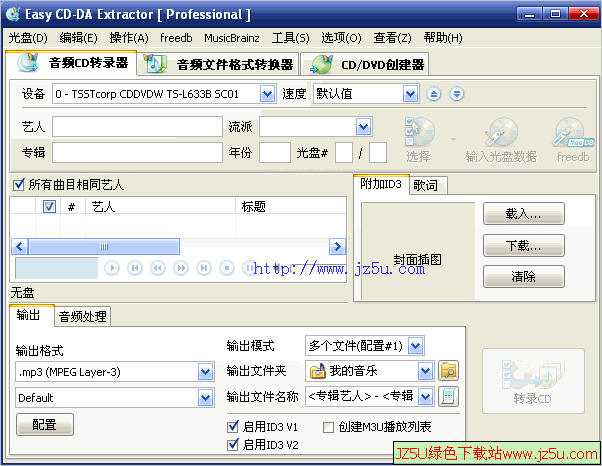Image resolution: width=602 pixels, height=466 pixels.
Task: Click the freedb lookup icon
Action: [x=573, y=140]
